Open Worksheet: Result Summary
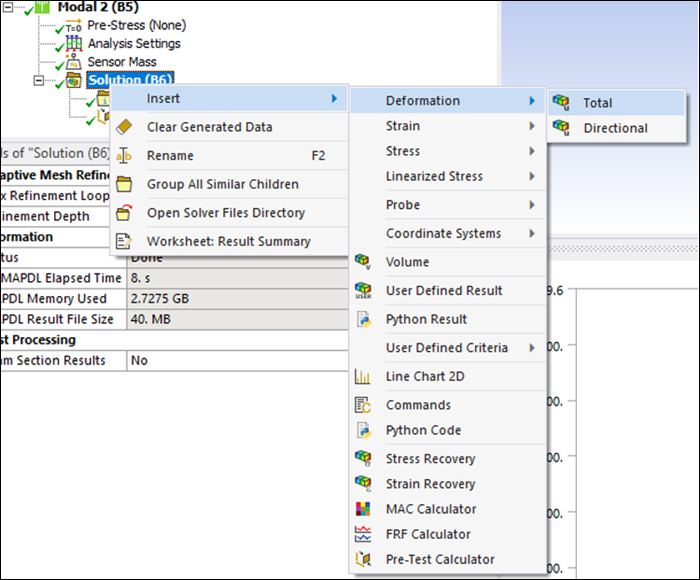This screenshot has height=580, width=700. pos(228,241)
